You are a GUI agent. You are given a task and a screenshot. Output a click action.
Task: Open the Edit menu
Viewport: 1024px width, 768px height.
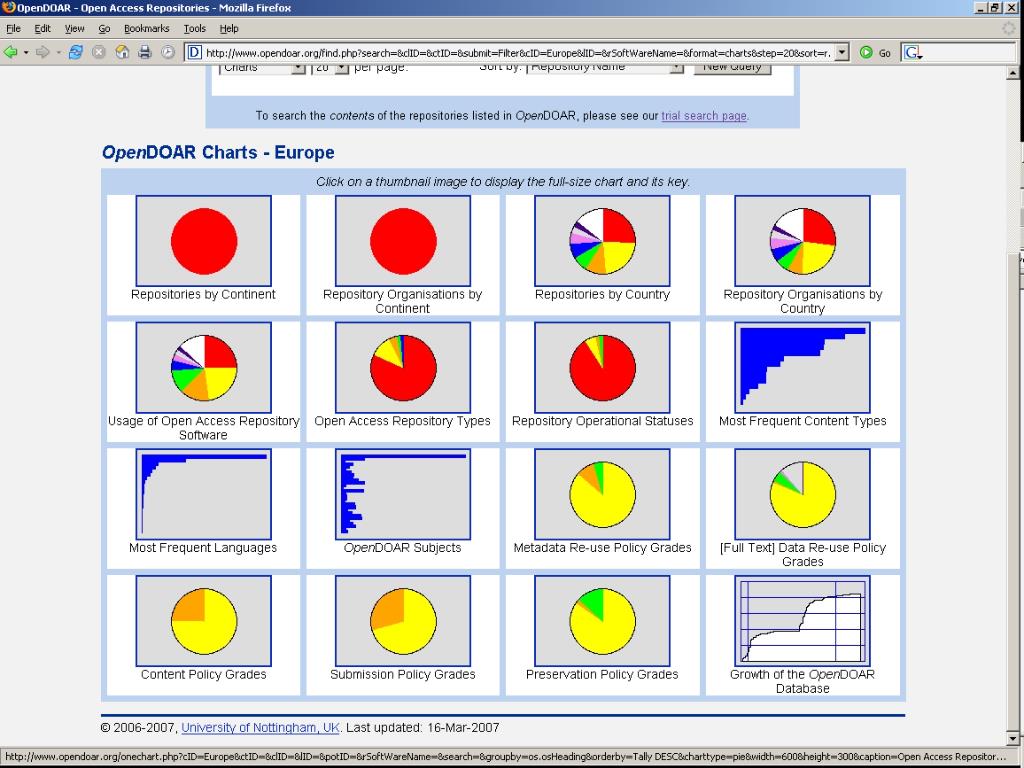42,29
